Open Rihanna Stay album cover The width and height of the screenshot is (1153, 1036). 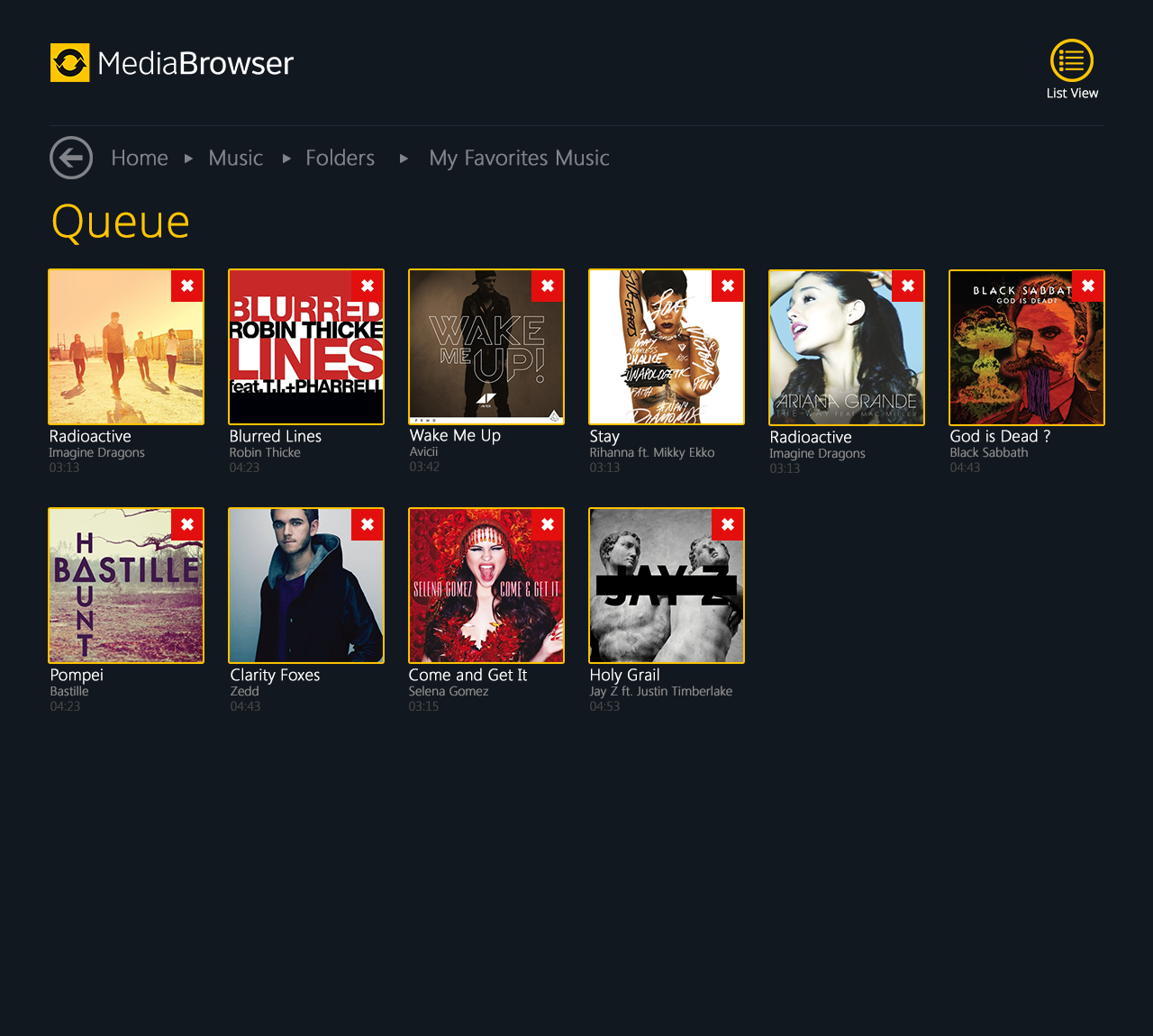(x=667, y=347)
